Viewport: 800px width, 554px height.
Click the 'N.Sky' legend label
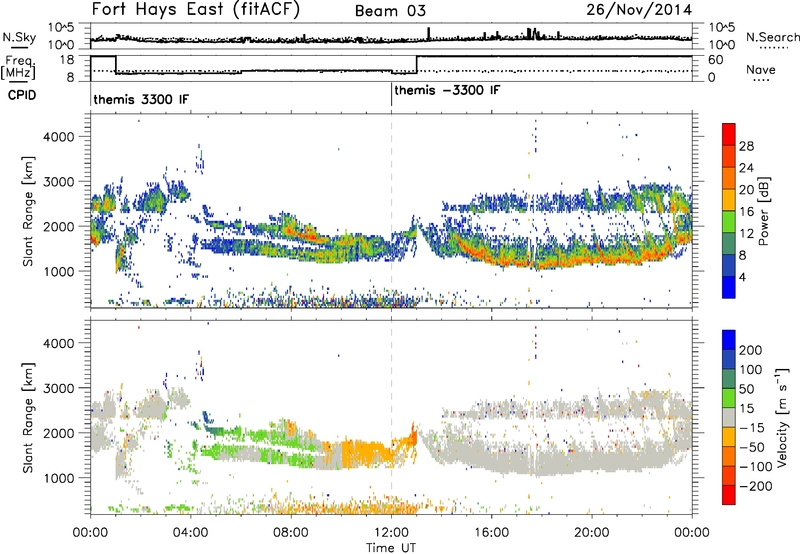point(19,37)
